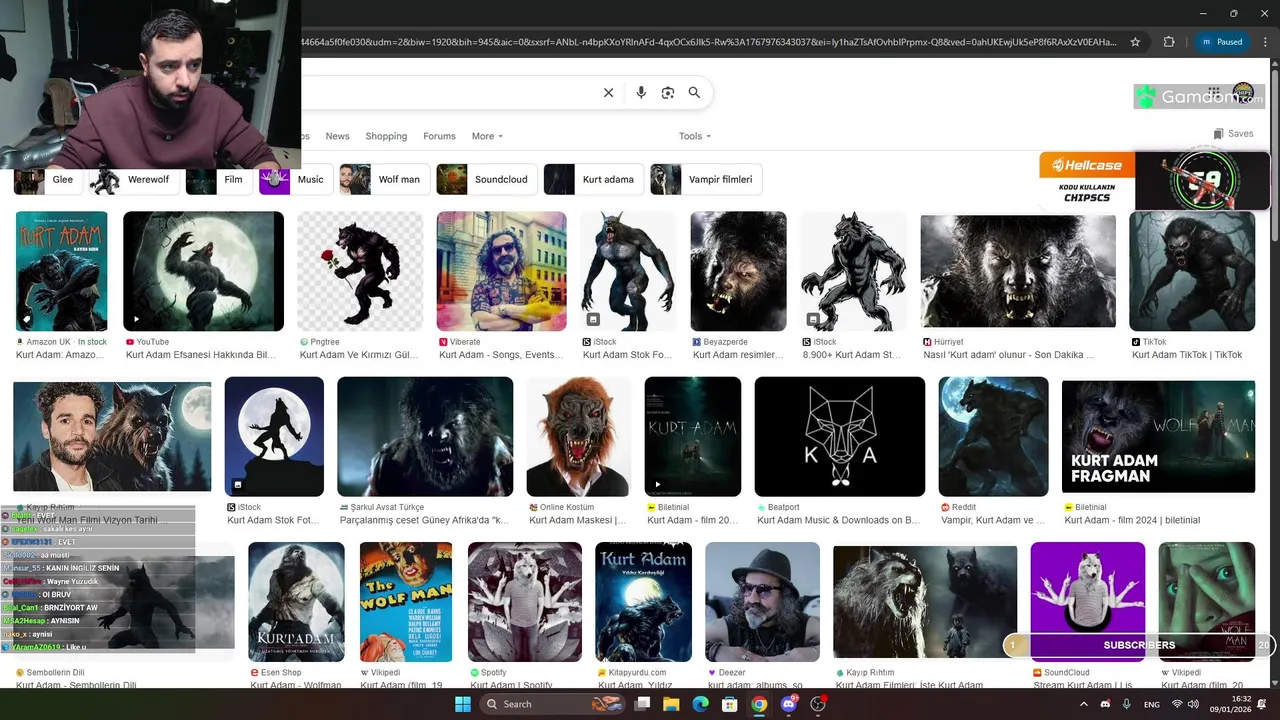
Task: Select the Film filter chip
Action: point(219,180)
